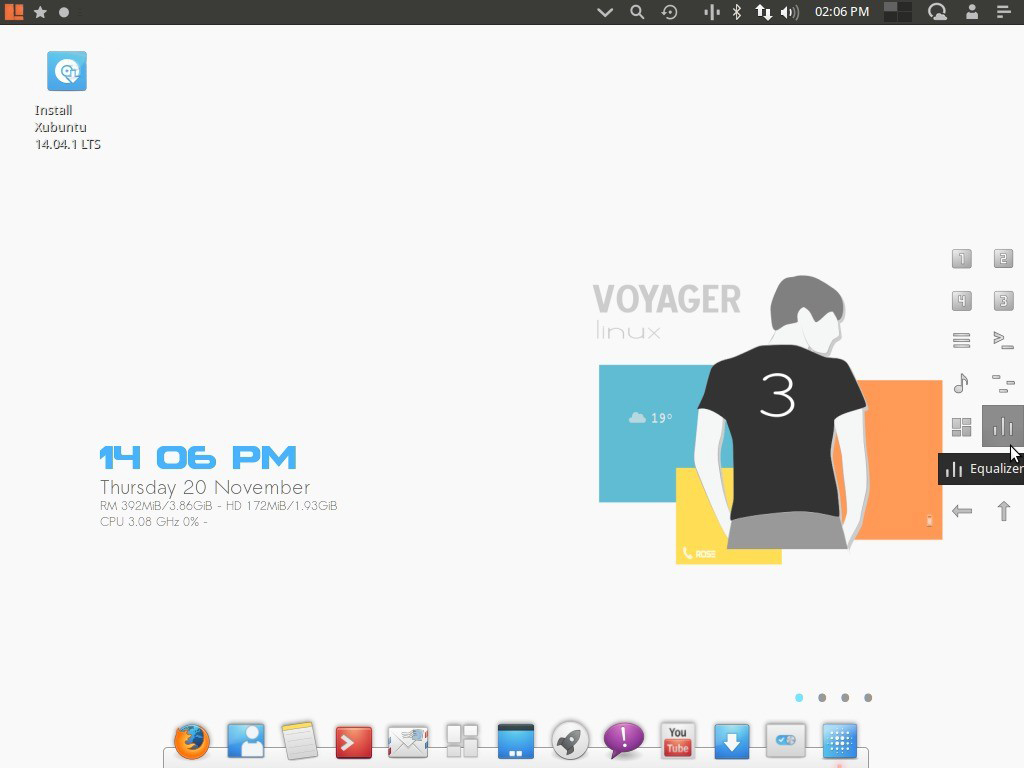
Task: Open the search magnifier in the top panel
Action: click(637, 12)
